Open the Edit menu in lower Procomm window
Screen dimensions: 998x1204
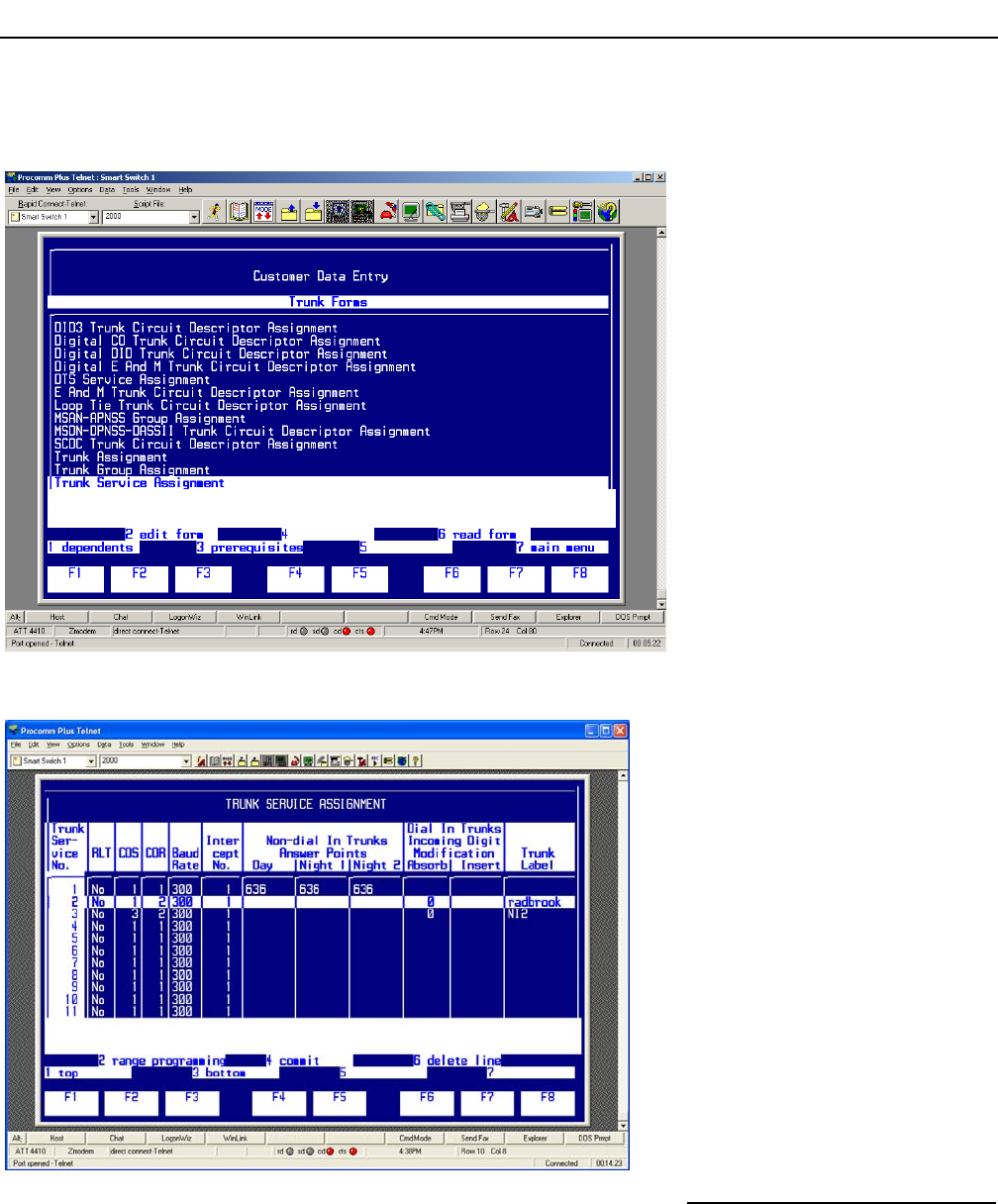click(33, 744)
